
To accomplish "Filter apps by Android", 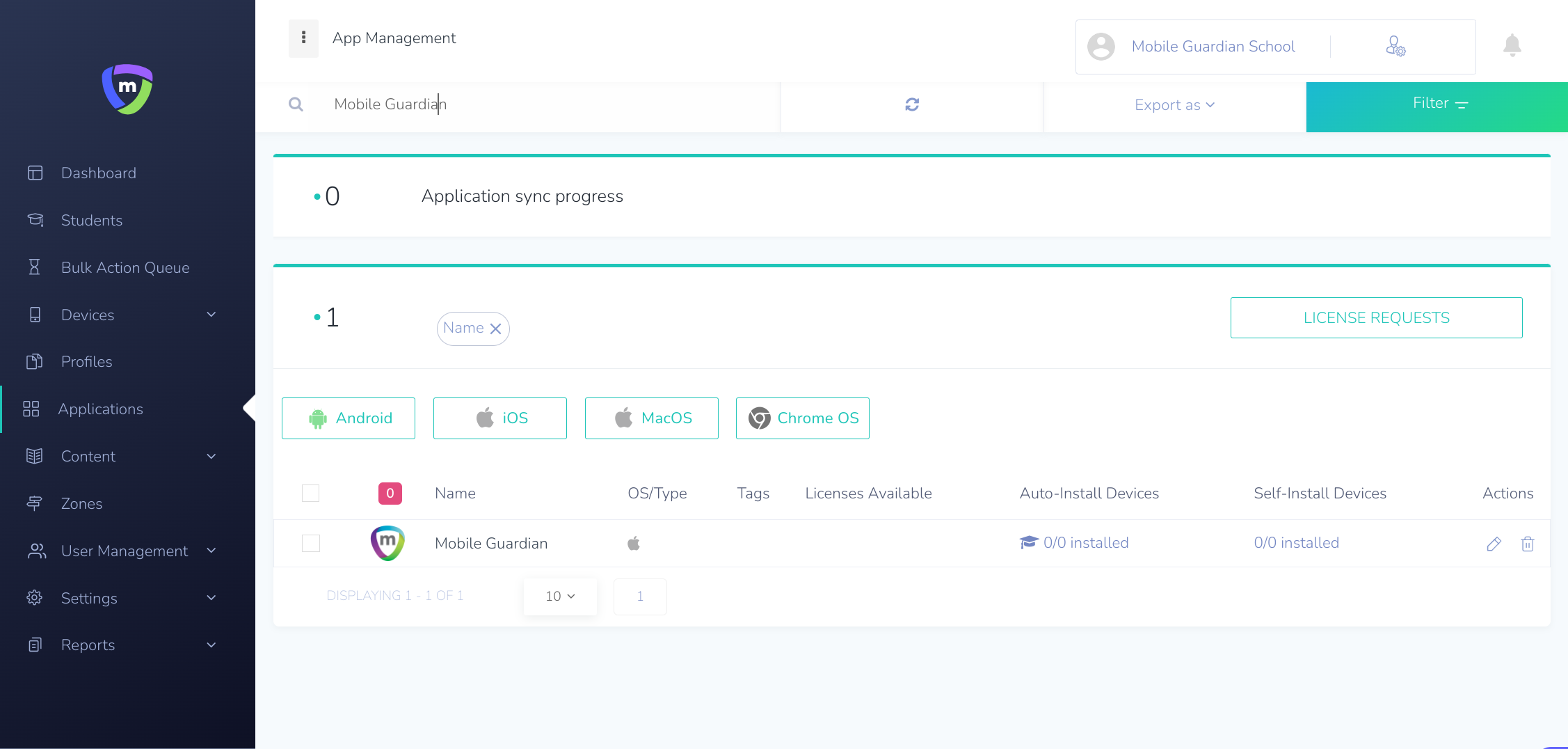I will (349, 418).
